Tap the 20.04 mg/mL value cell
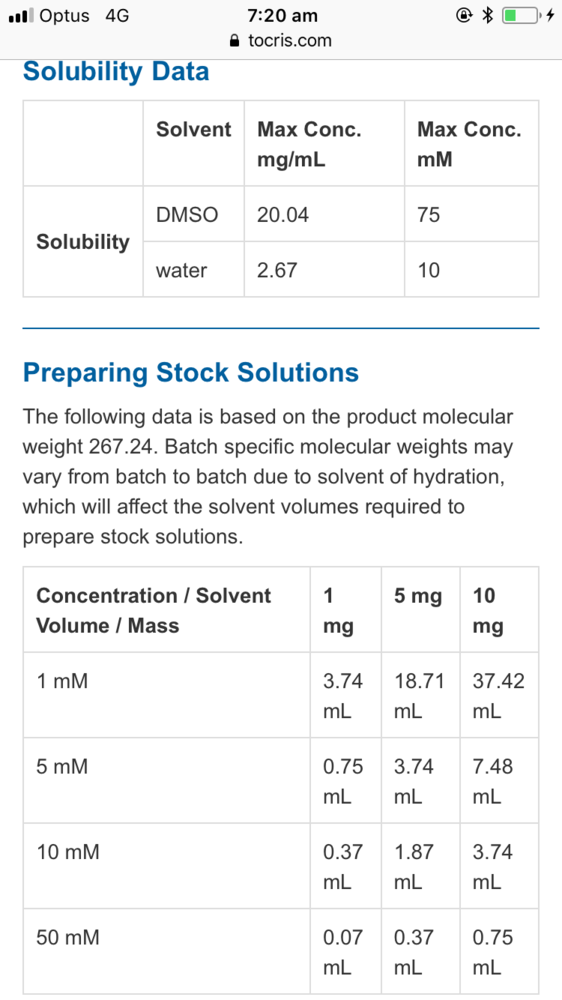Image resolution: width=562 pixels, height=1000 pixels. coord(324,214)
